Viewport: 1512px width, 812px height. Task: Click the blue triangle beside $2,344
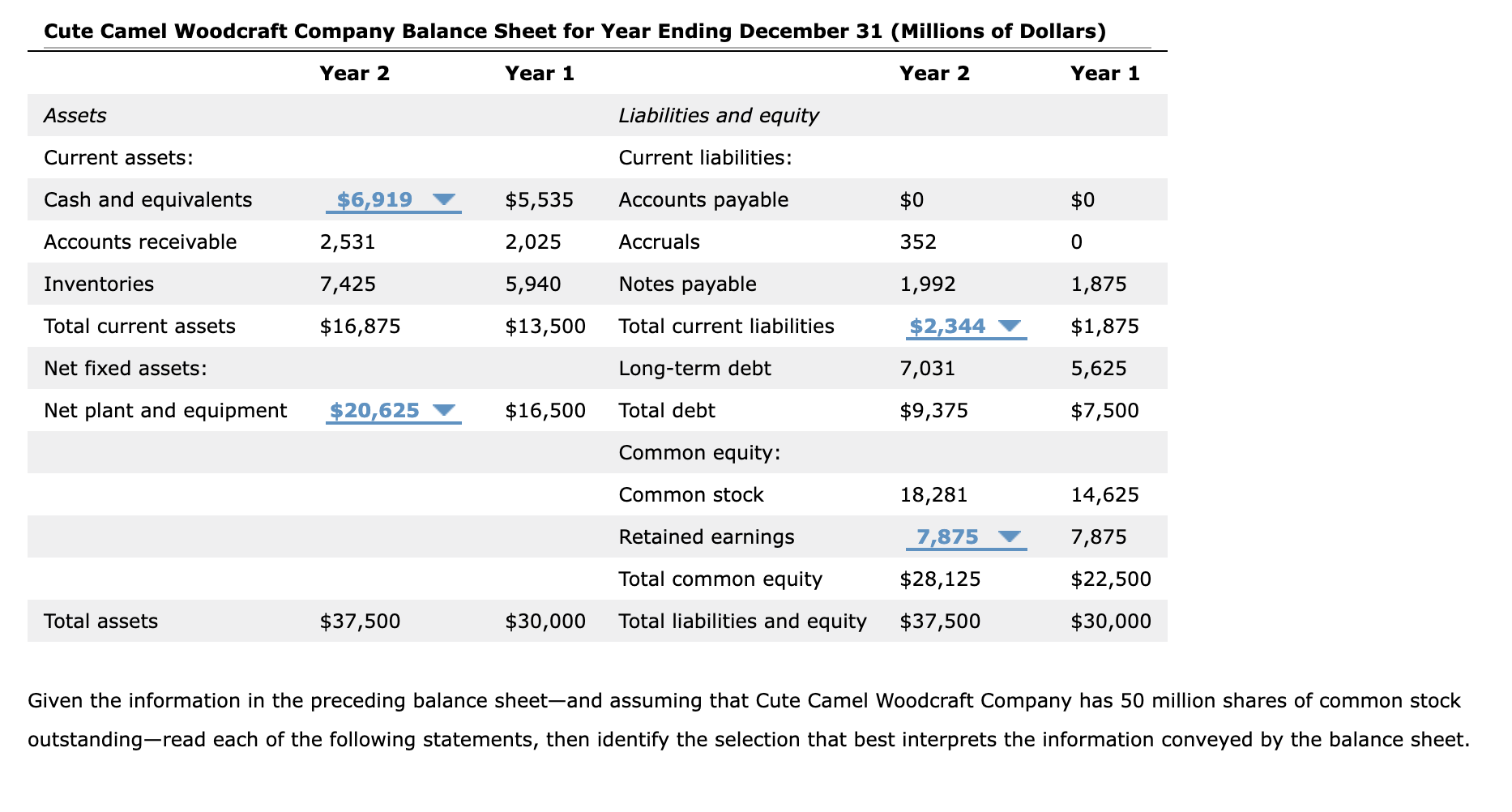coord(1008,326)
